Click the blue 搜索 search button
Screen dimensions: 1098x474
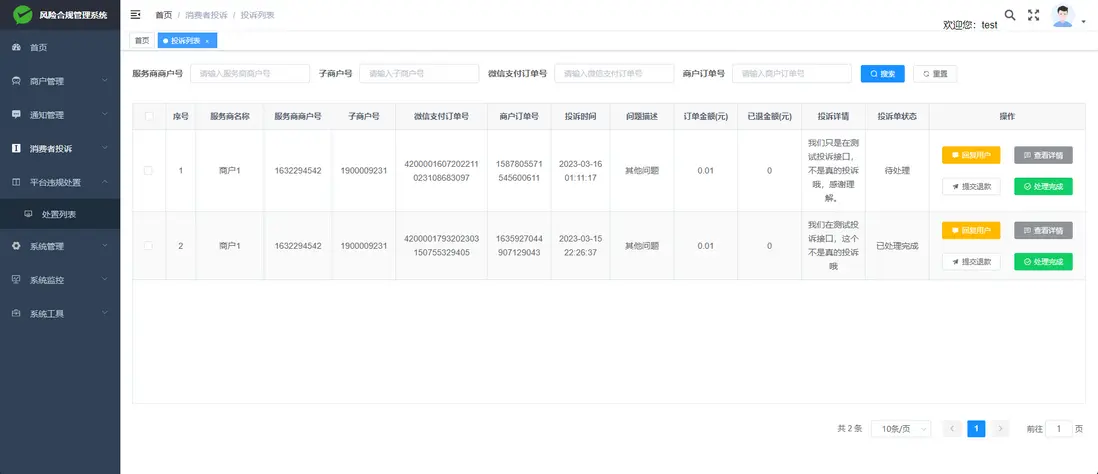click(882, 74)
